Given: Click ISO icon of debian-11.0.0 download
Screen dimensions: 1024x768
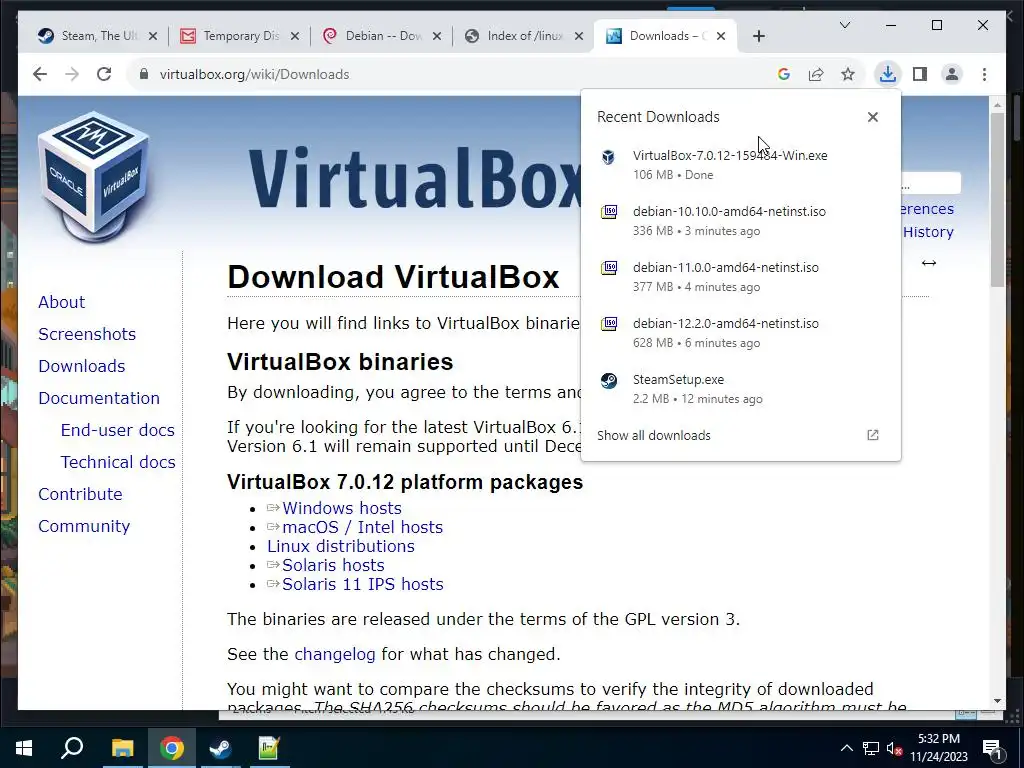Looking at the screenshot, I should [609, 268].
